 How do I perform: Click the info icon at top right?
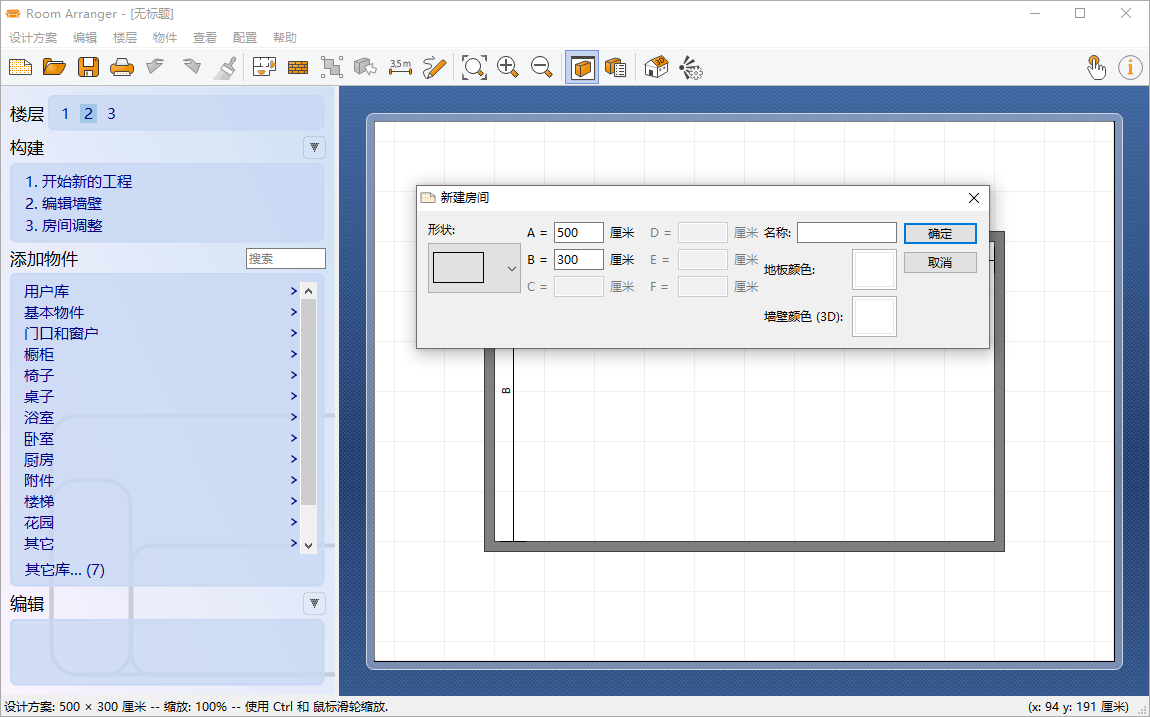(1130, 67)
